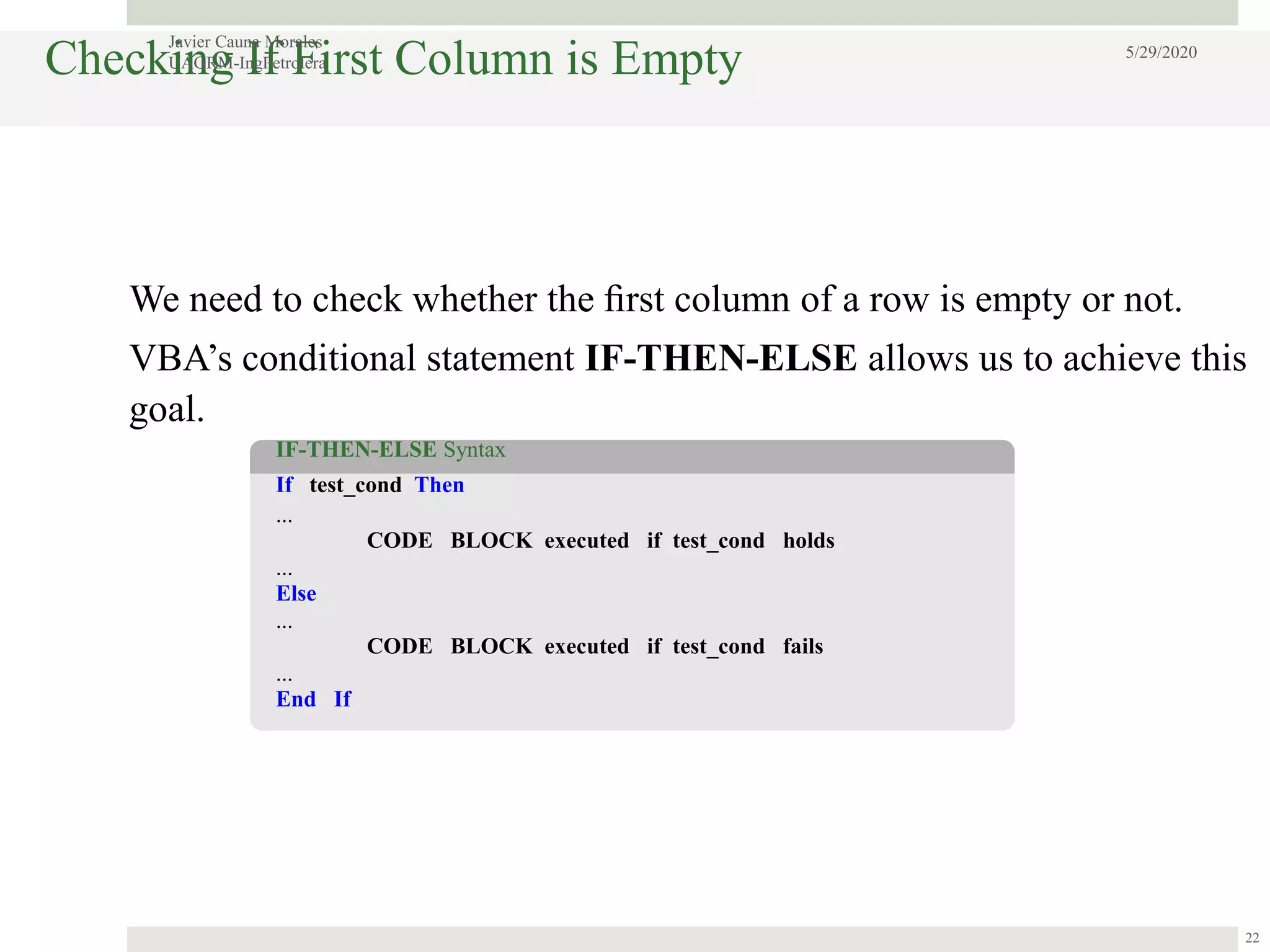Click the slide number 22
Screen dimensions: 1270x952
pos(1252,937)
